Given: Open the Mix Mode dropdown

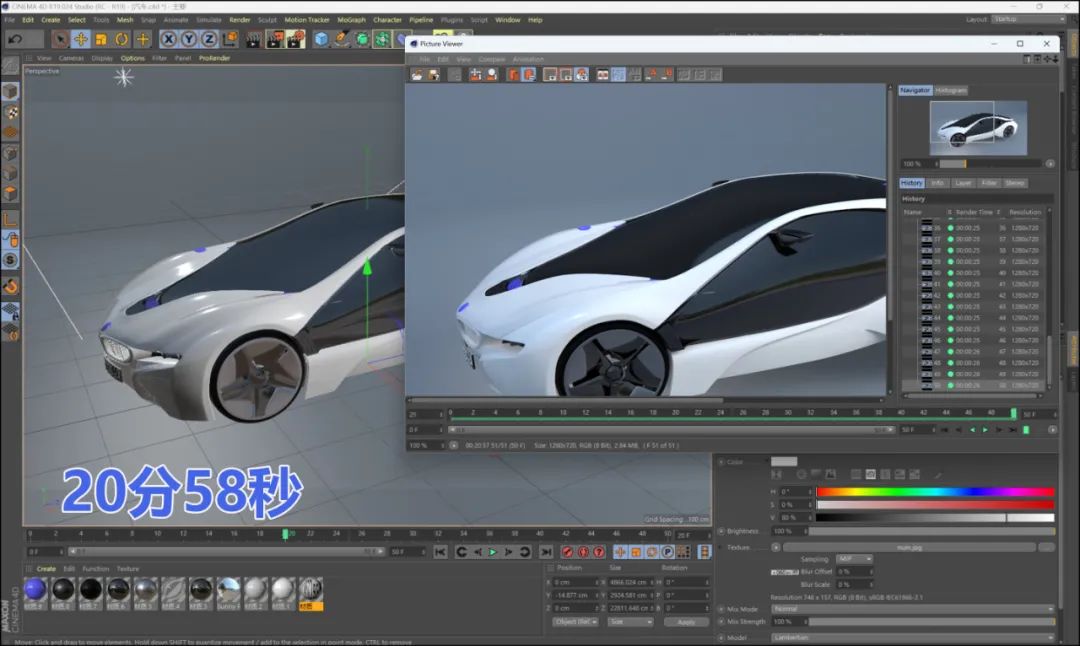Looking at the screenshot, I should click(912, 608).
